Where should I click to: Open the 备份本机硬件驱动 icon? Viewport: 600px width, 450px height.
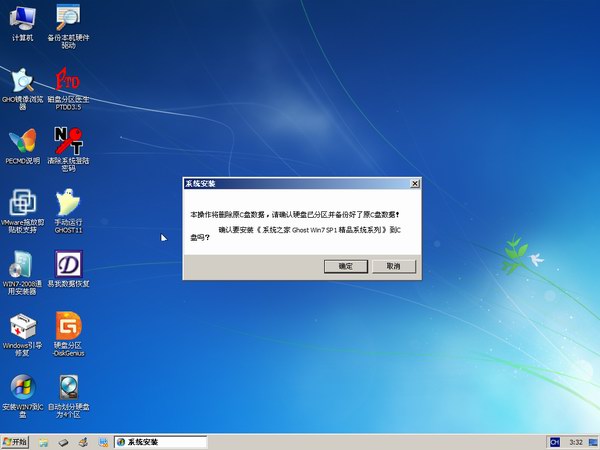(68, 18)
